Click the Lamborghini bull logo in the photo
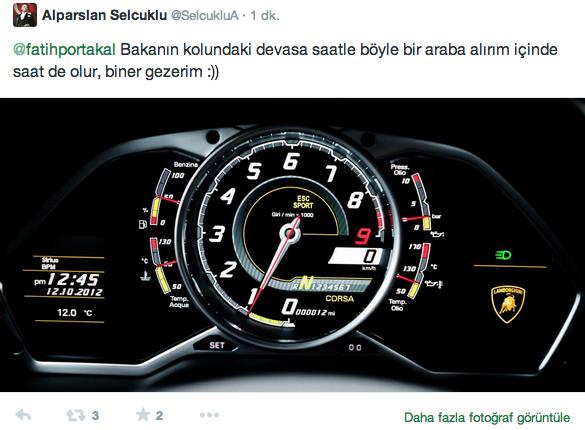This screenshot has width=585, height=430. coord(508,304)
